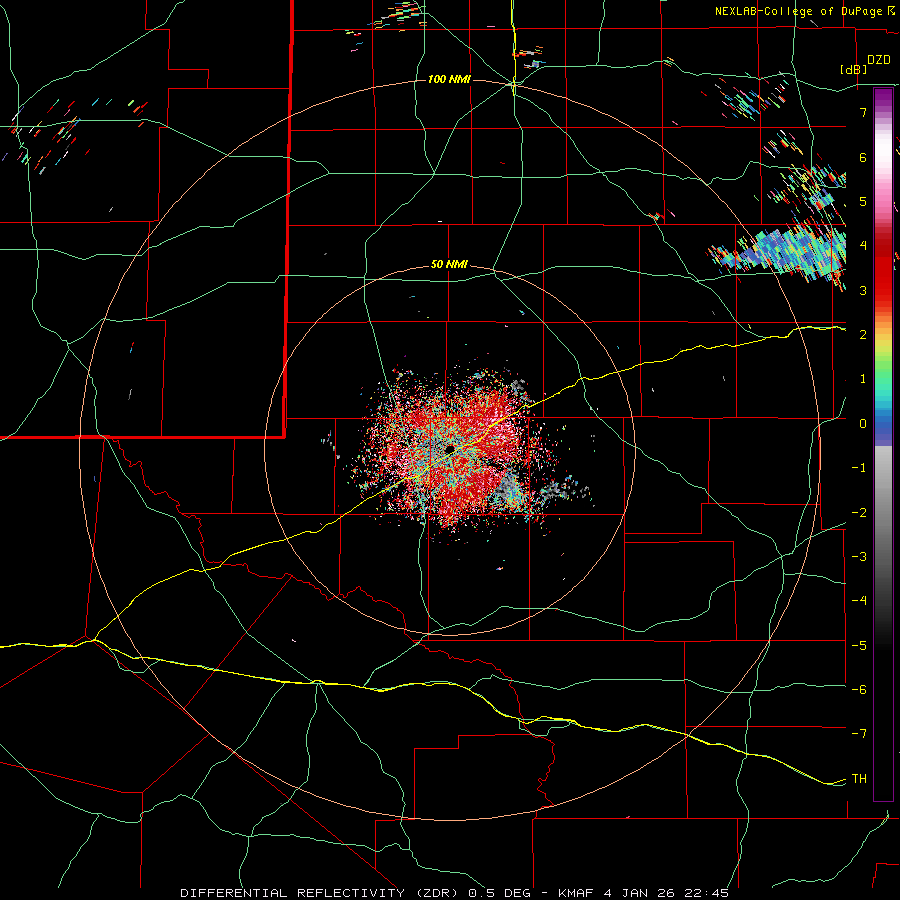
Task: Click the 7 value on the color scale
Action: click(863, 112)
